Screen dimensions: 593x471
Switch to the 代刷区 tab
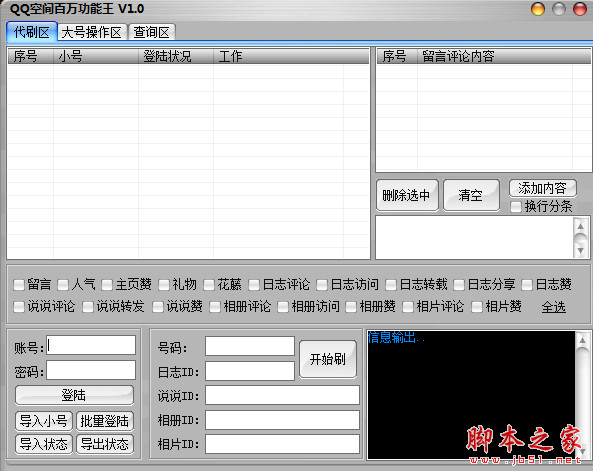pyautogui.click(x=32, y=32)
